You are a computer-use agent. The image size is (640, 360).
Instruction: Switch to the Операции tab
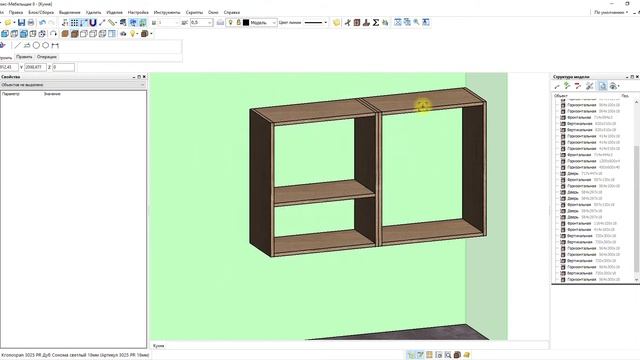click(47, 57)
